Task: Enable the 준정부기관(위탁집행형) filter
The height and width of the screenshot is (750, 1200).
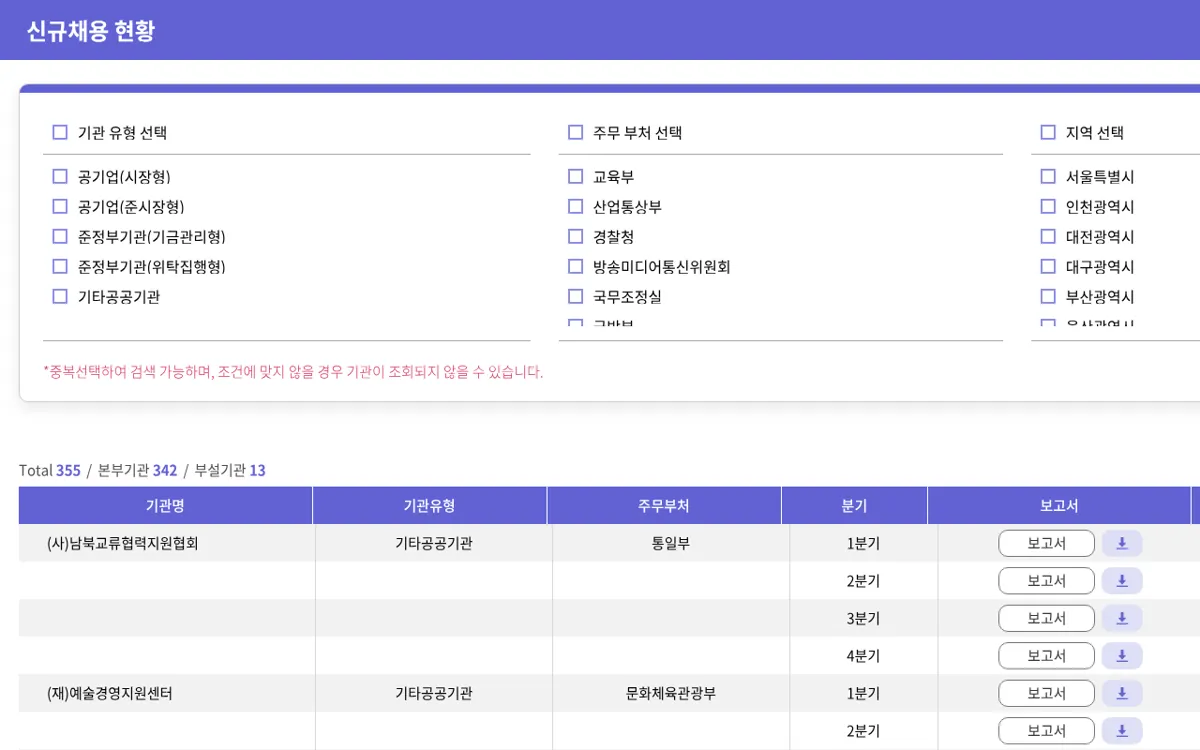Action: click(x=60, y=267)
